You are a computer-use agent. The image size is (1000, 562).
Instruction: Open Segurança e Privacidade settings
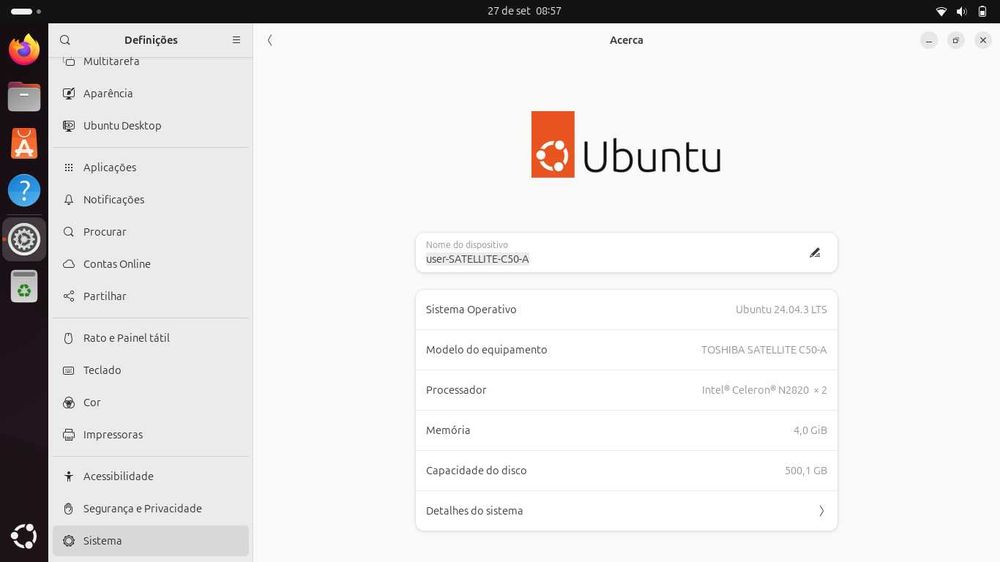pyautogui.click(x=151, y=508)
